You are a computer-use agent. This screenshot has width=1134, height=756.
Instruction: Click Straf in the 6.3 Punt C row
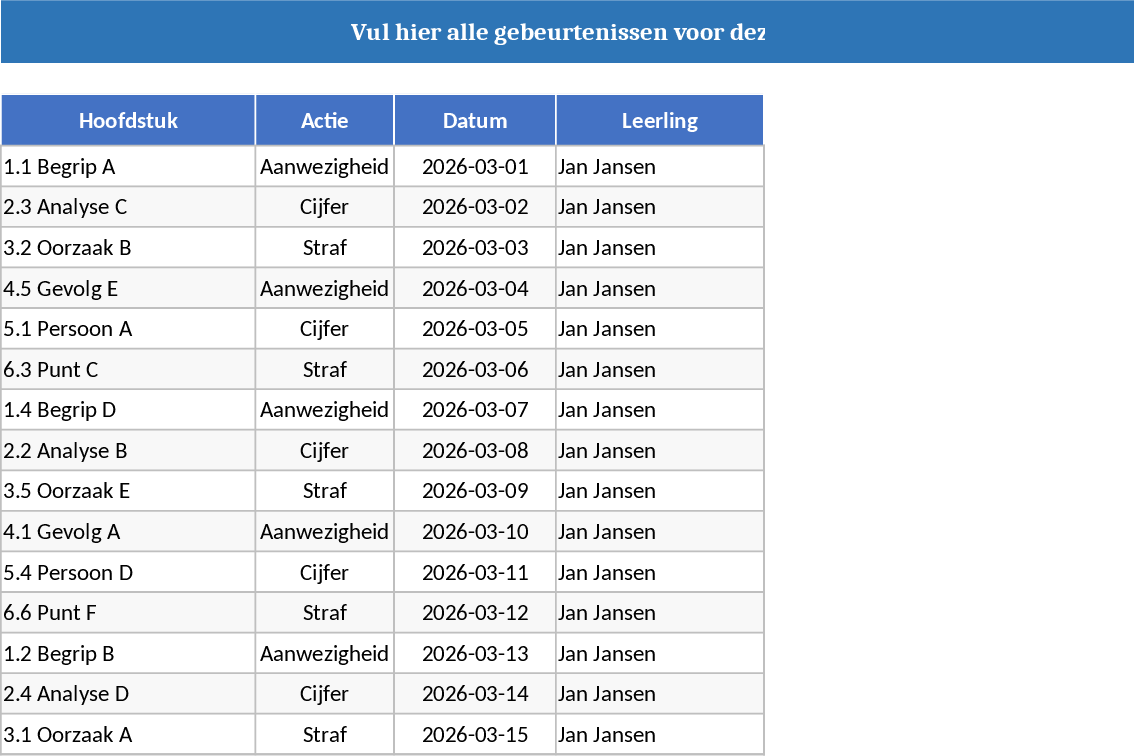(325, 370)
